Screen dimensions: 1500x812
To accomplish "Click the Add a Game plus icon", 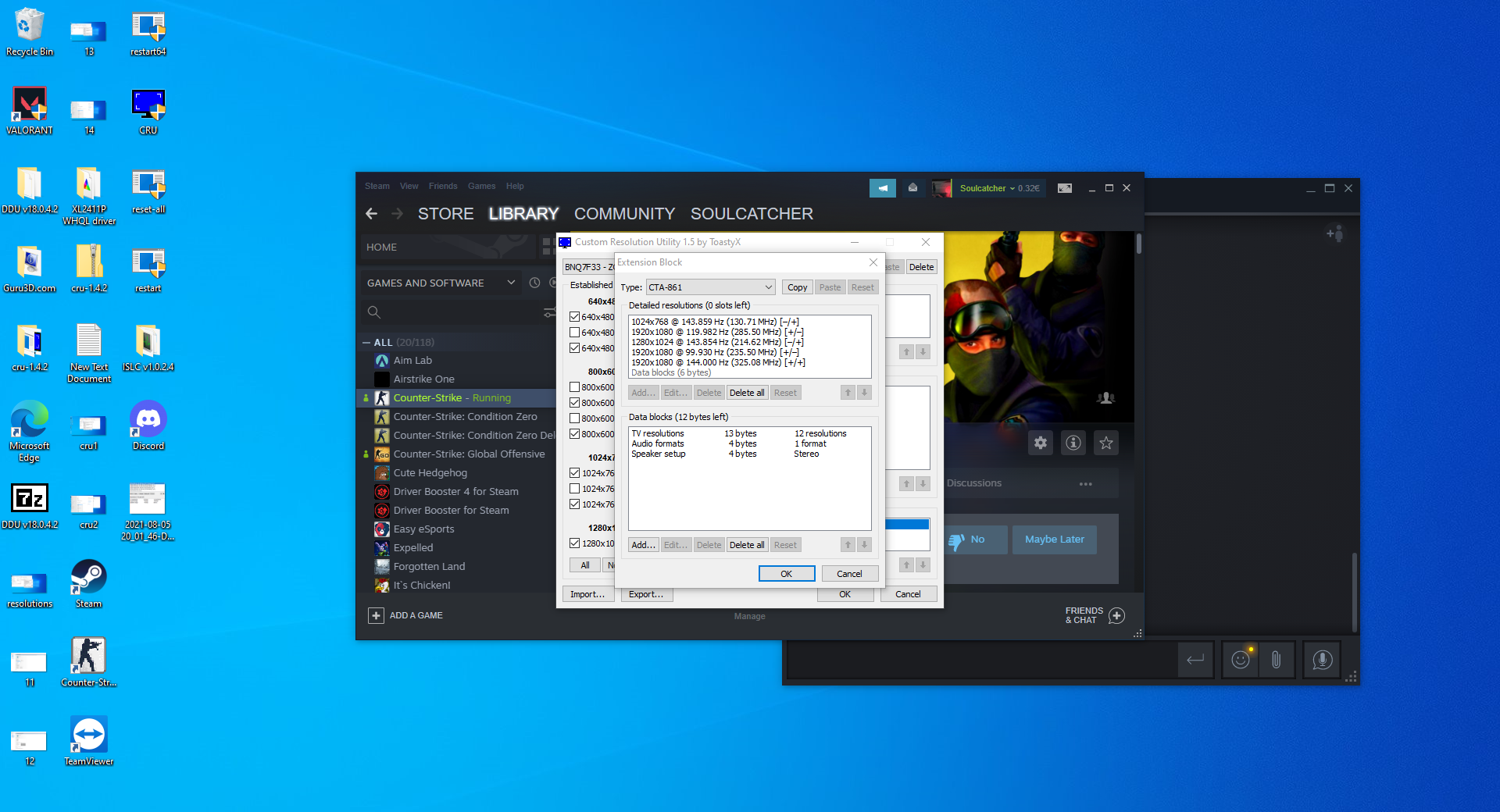I will pos(376,616).
